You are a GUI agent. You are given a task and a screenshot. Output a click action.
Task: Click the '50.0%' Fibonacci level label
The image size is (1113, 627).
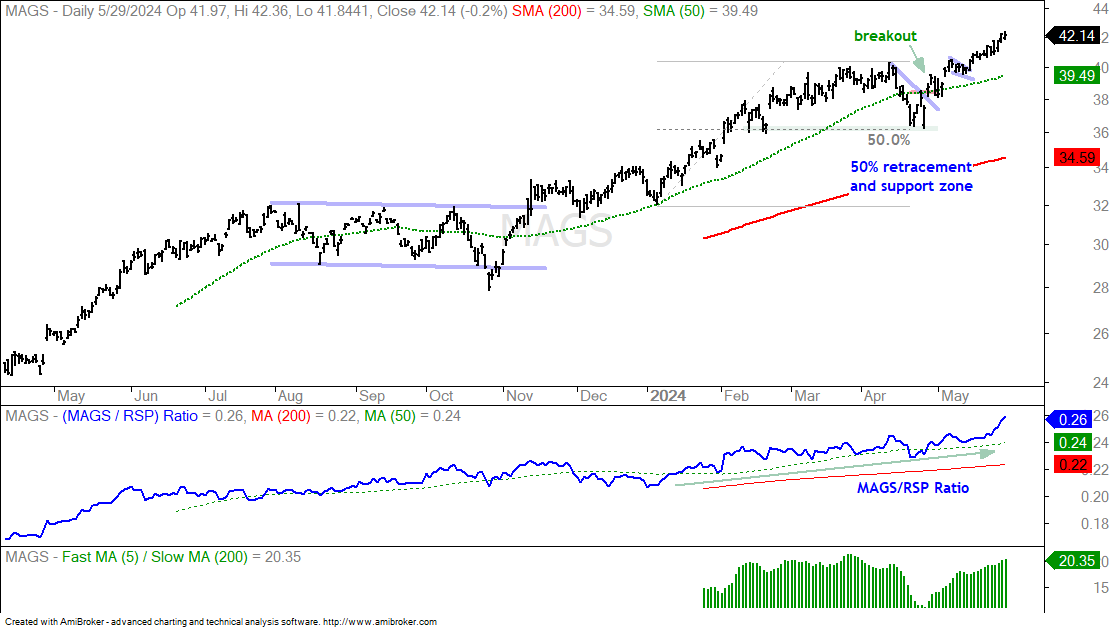889,140
